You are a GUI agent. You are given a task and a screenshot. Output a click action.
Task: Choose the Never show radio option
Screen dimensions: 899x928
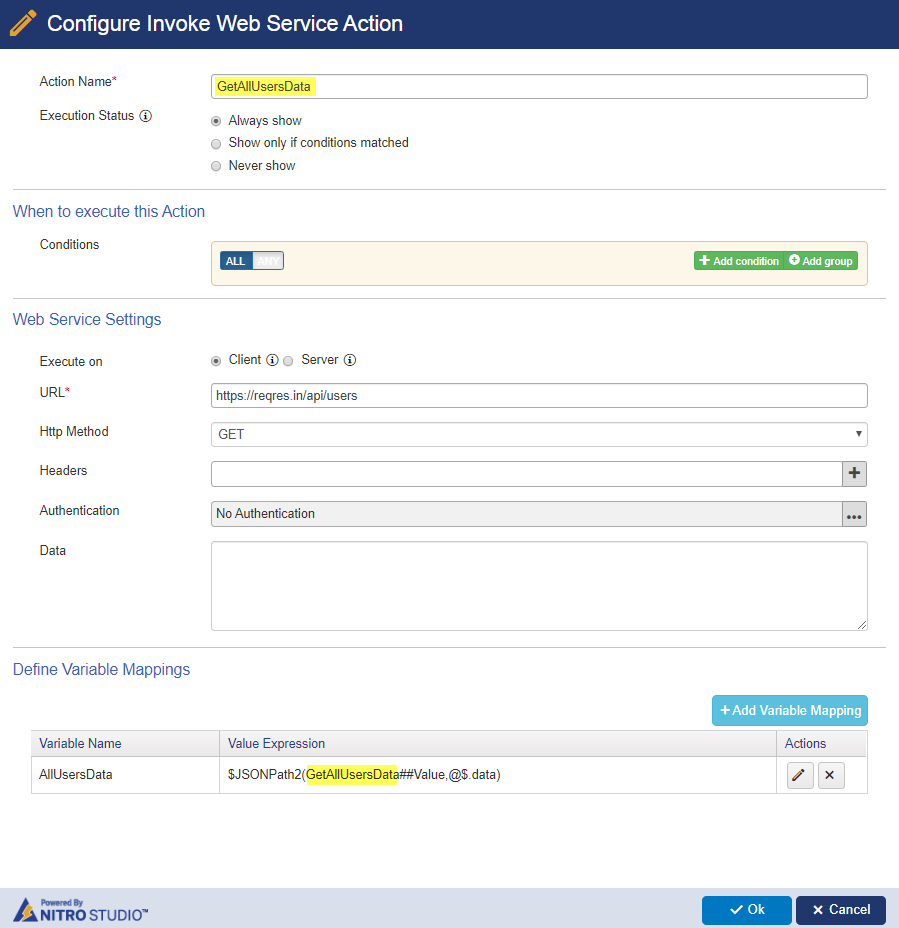tap(216, 166)
